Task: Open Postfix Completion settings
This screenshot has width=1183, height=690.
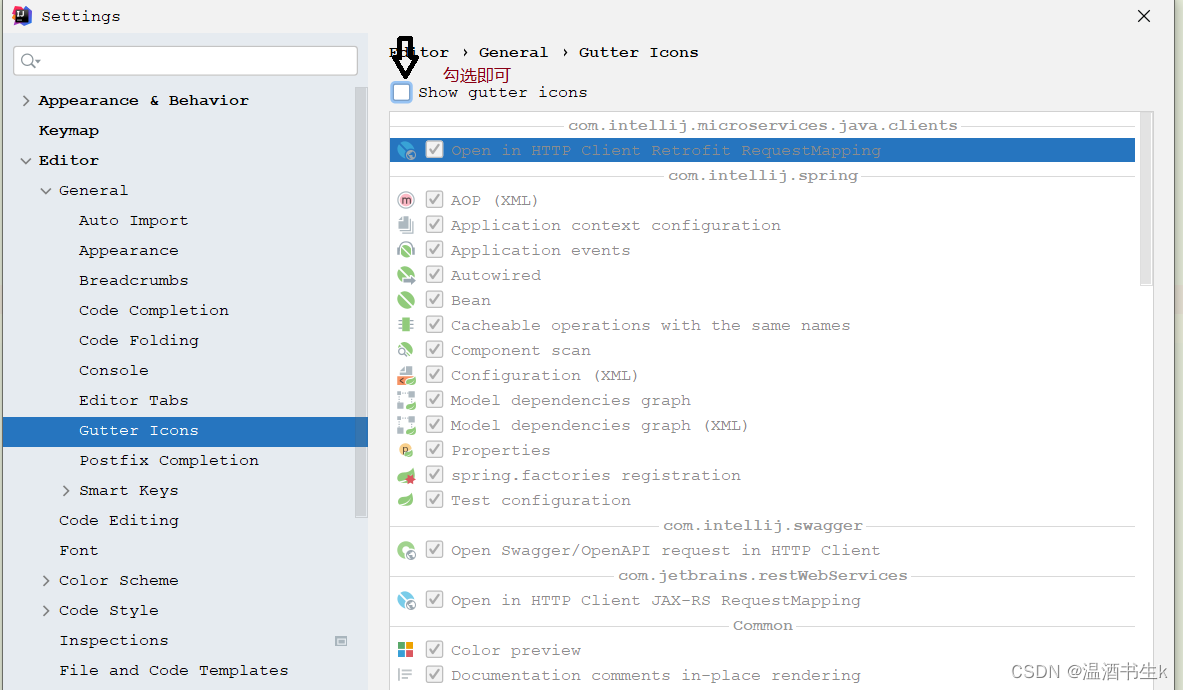Action: [x=169, y=461]
